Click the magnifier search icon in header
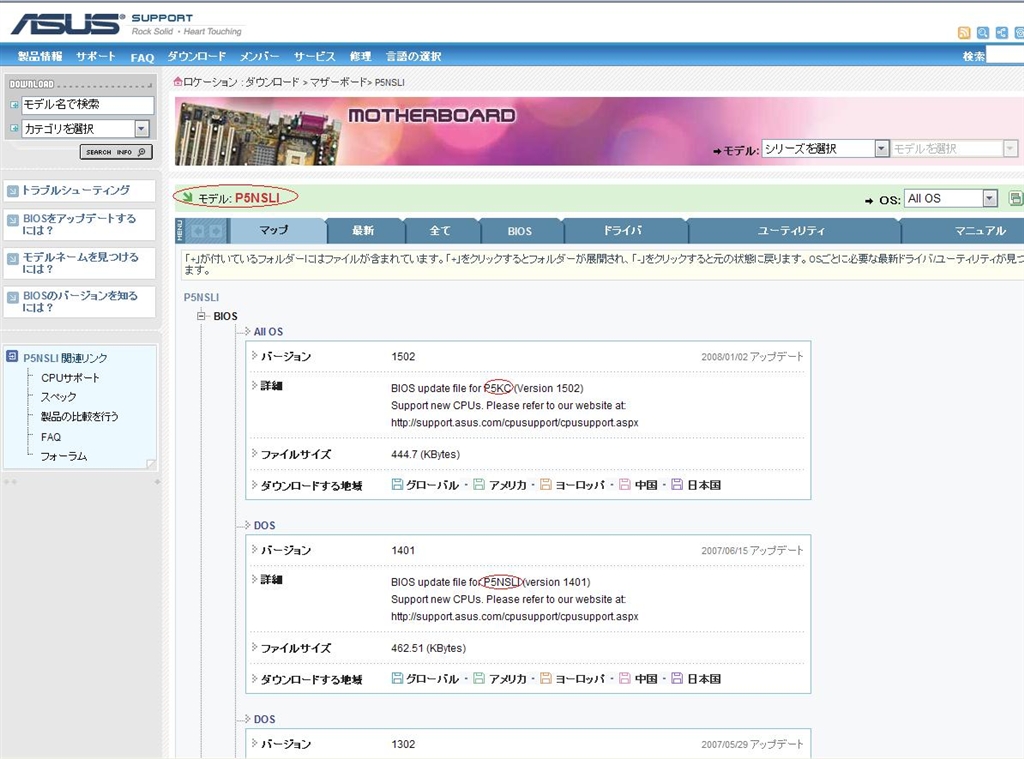 pyautogui.click(x=982, y=33)
